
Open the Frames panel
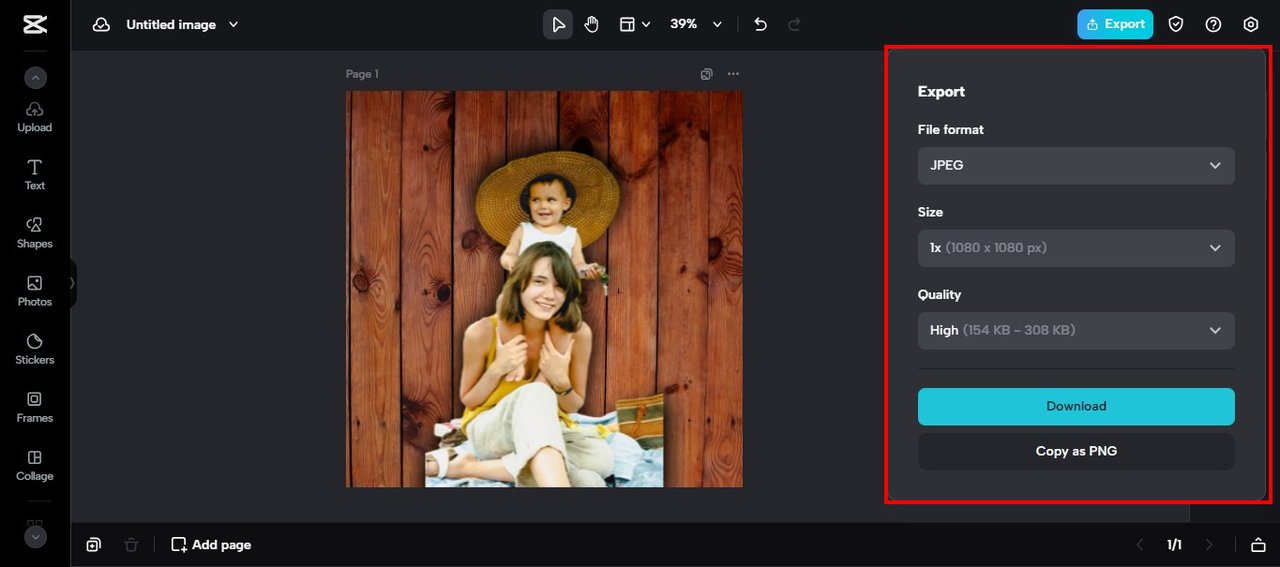pyautogui.click(x=35, y=406)
